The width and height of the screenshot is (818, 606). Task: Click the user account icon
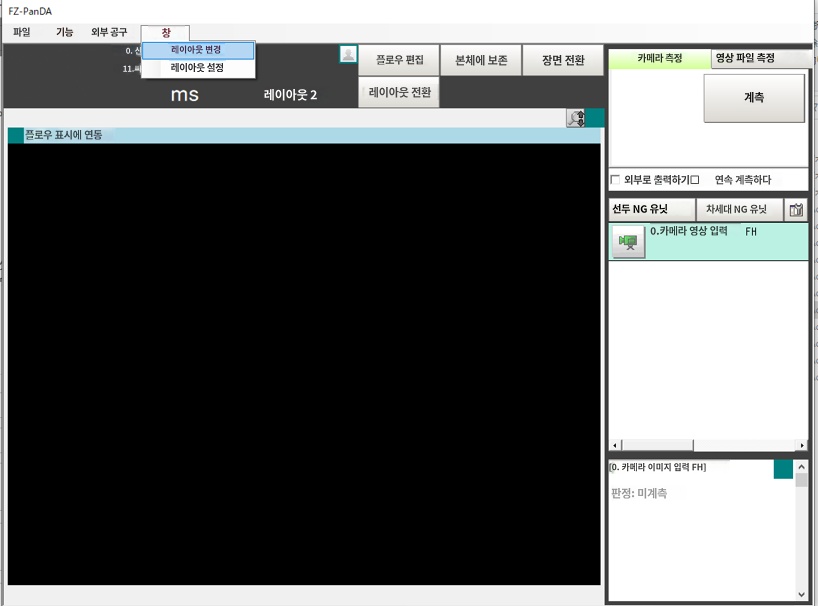click(348, 54)
